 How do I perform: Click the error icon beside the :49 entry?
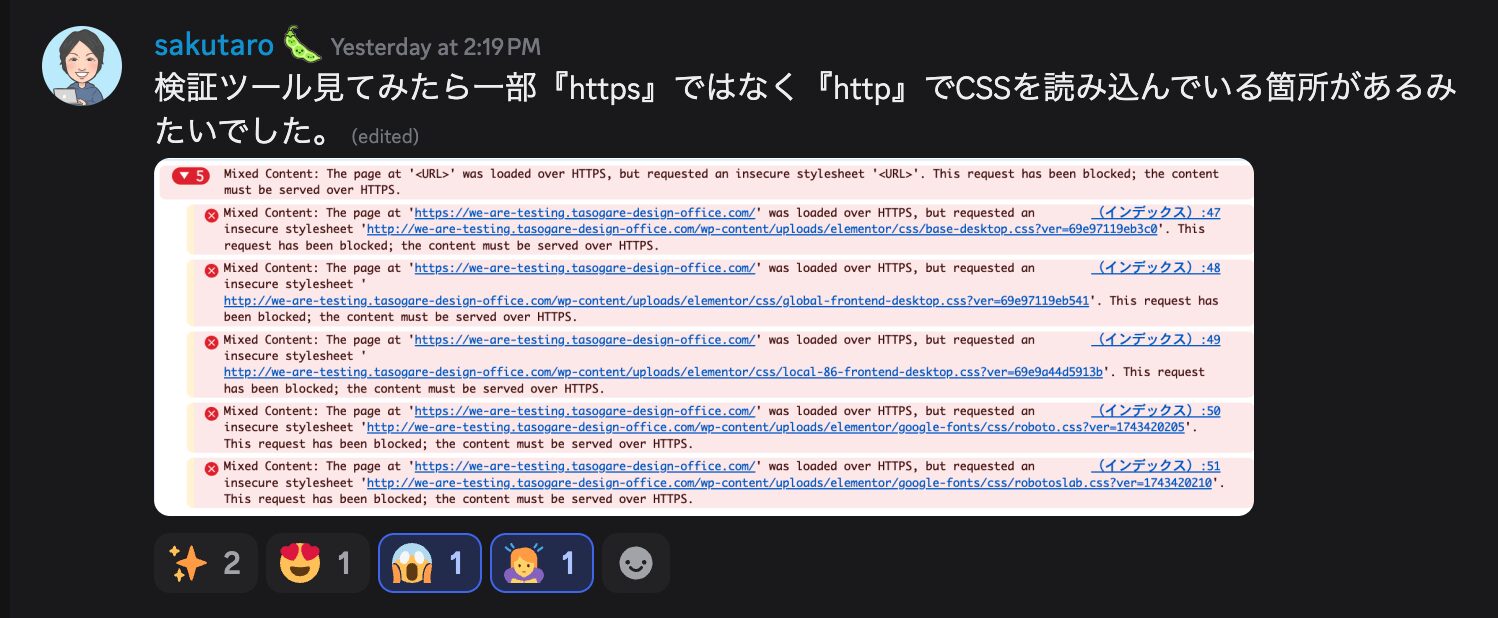(x=211, y=342)
